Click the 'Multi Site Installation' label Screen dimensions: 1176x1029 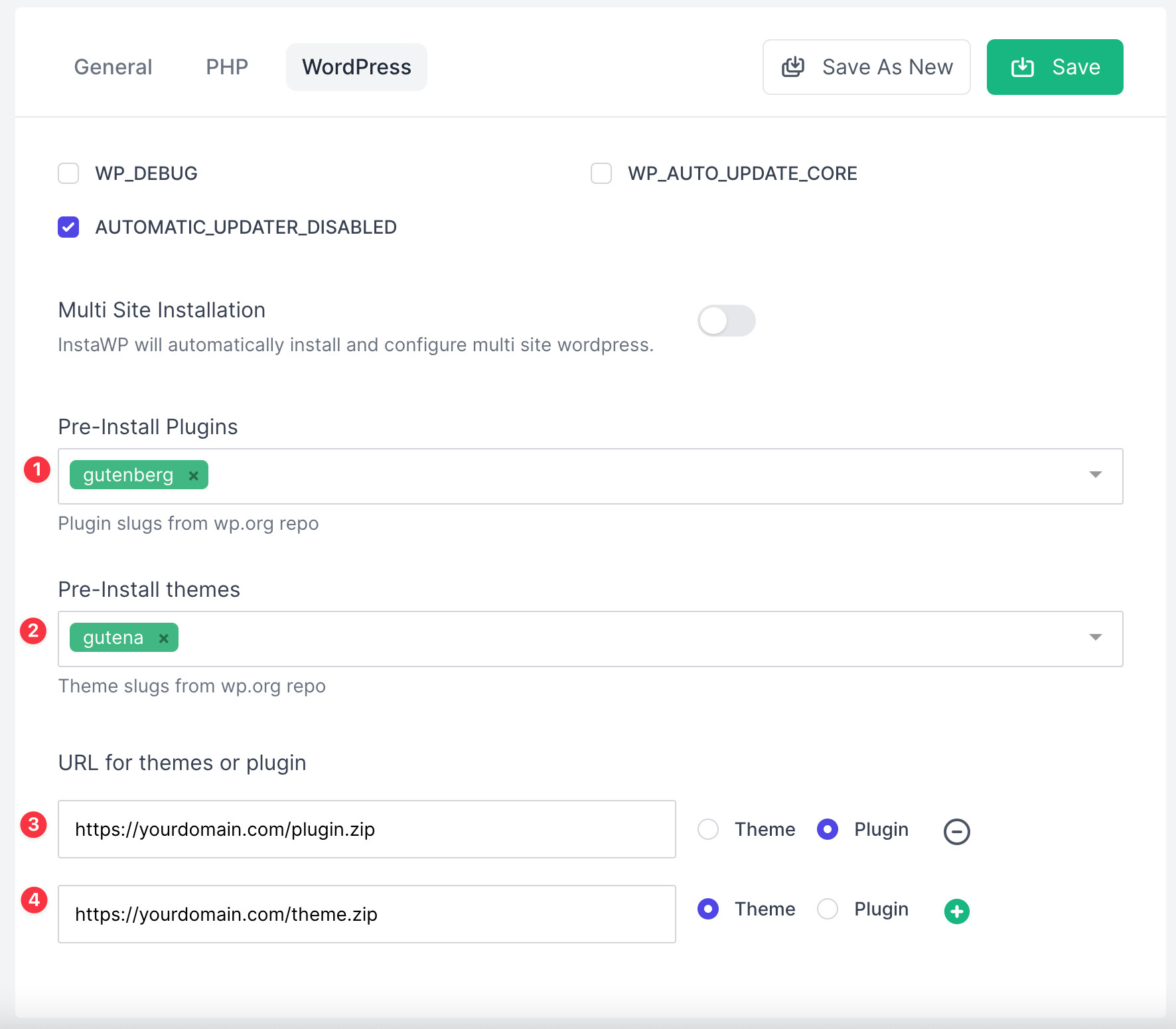click(162, 310)
